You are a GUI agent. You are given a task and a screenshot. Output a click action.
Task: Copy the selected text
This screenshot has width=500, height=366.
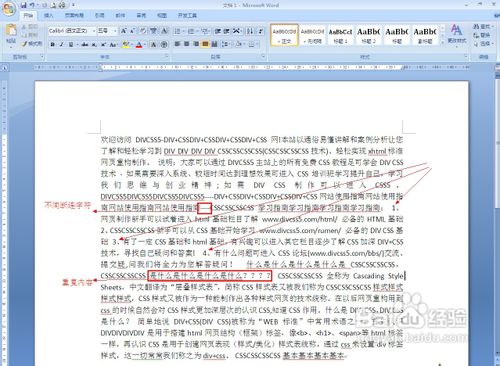coord(30,35)
